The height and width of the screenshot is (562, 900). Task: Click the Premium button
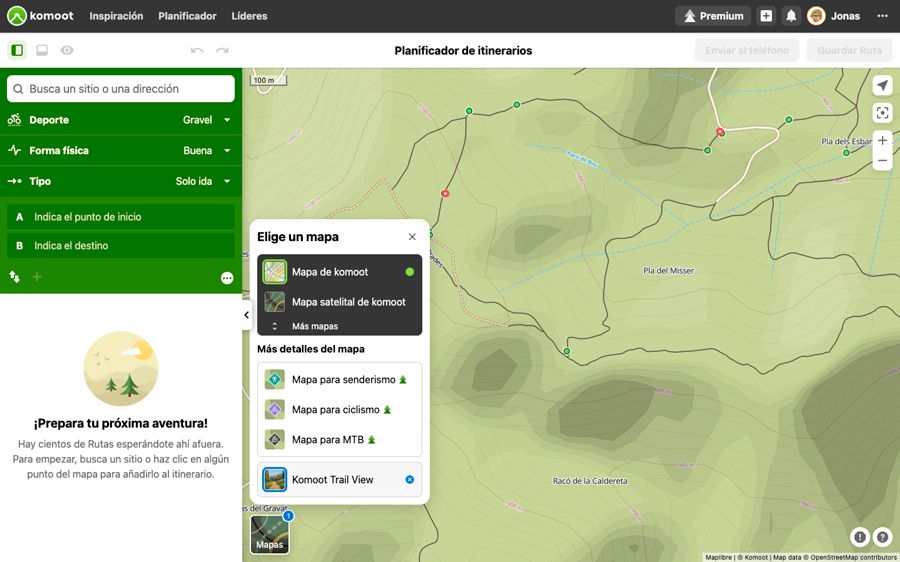[713, 16]
